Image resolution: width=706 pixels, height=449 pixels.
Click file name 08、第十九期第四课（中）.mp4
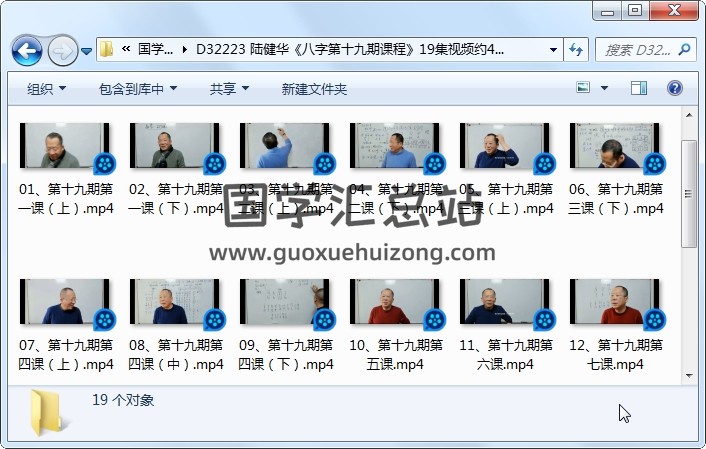176,354
